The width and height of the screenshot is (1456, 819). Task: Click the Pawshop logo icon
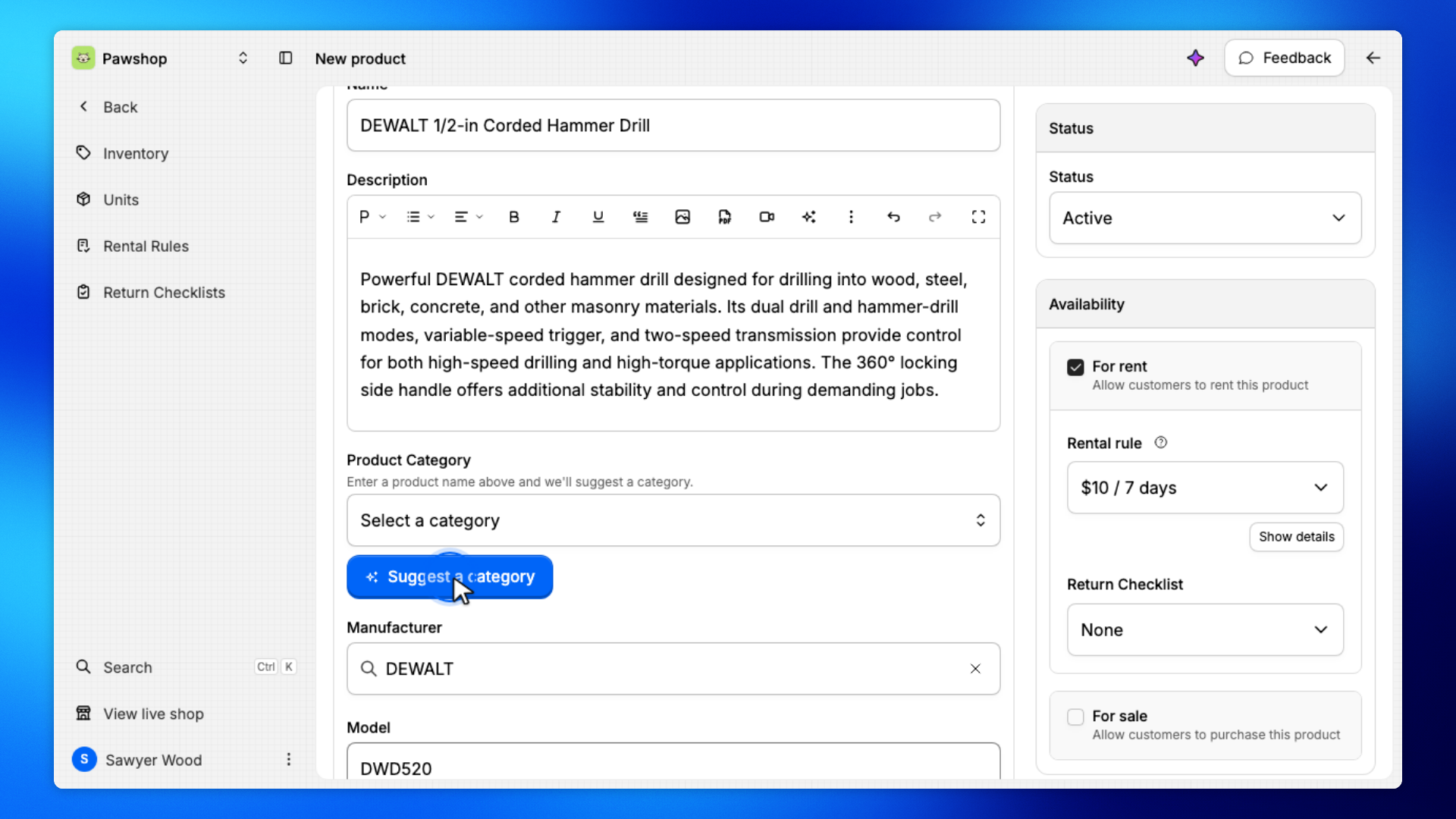[83, 58]
